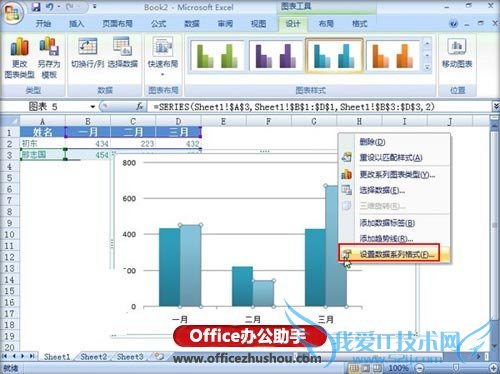500x374 pixels.
Task: Click the 800 value axis label
Action: [x=129, y=163]
